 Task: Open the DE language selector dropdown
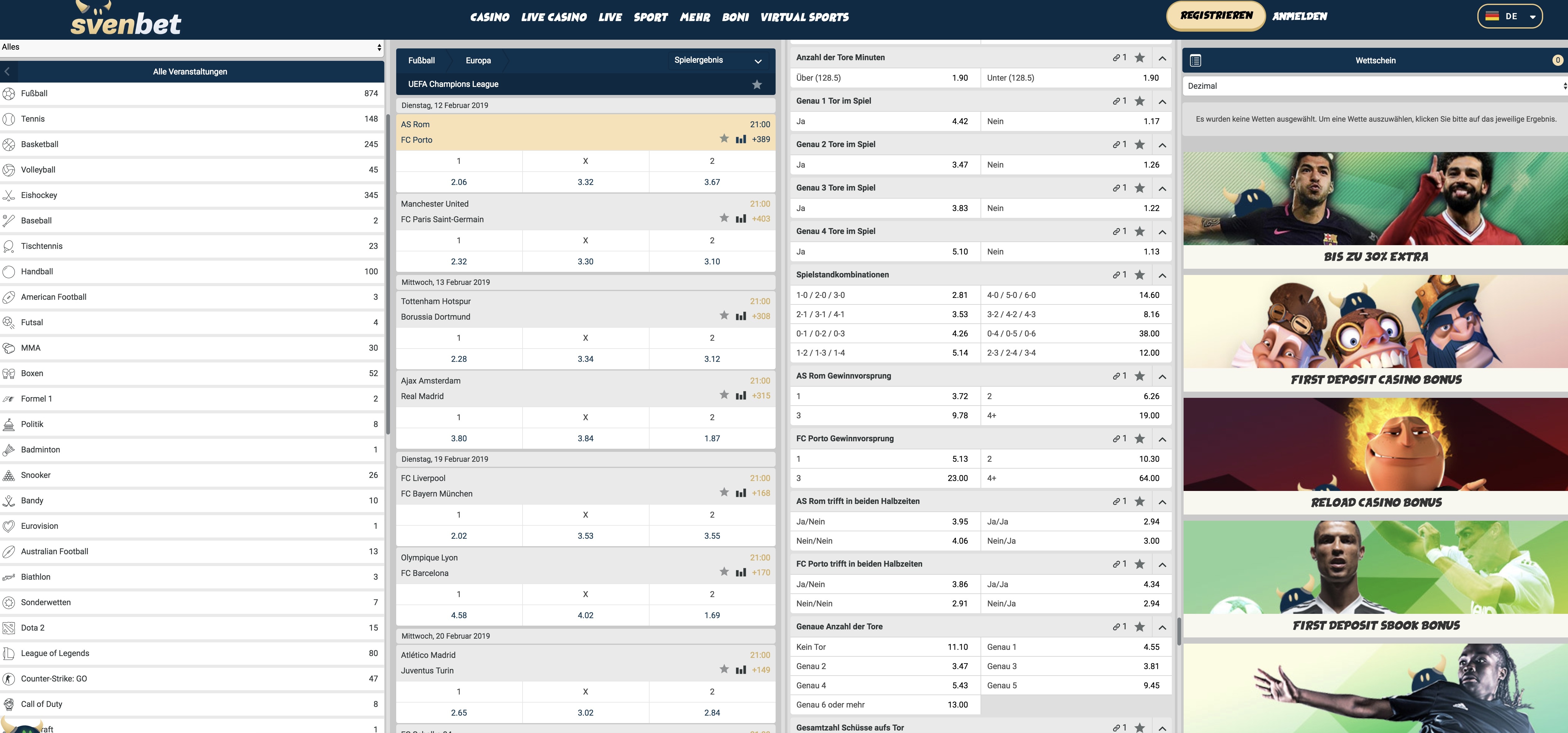1510,16
